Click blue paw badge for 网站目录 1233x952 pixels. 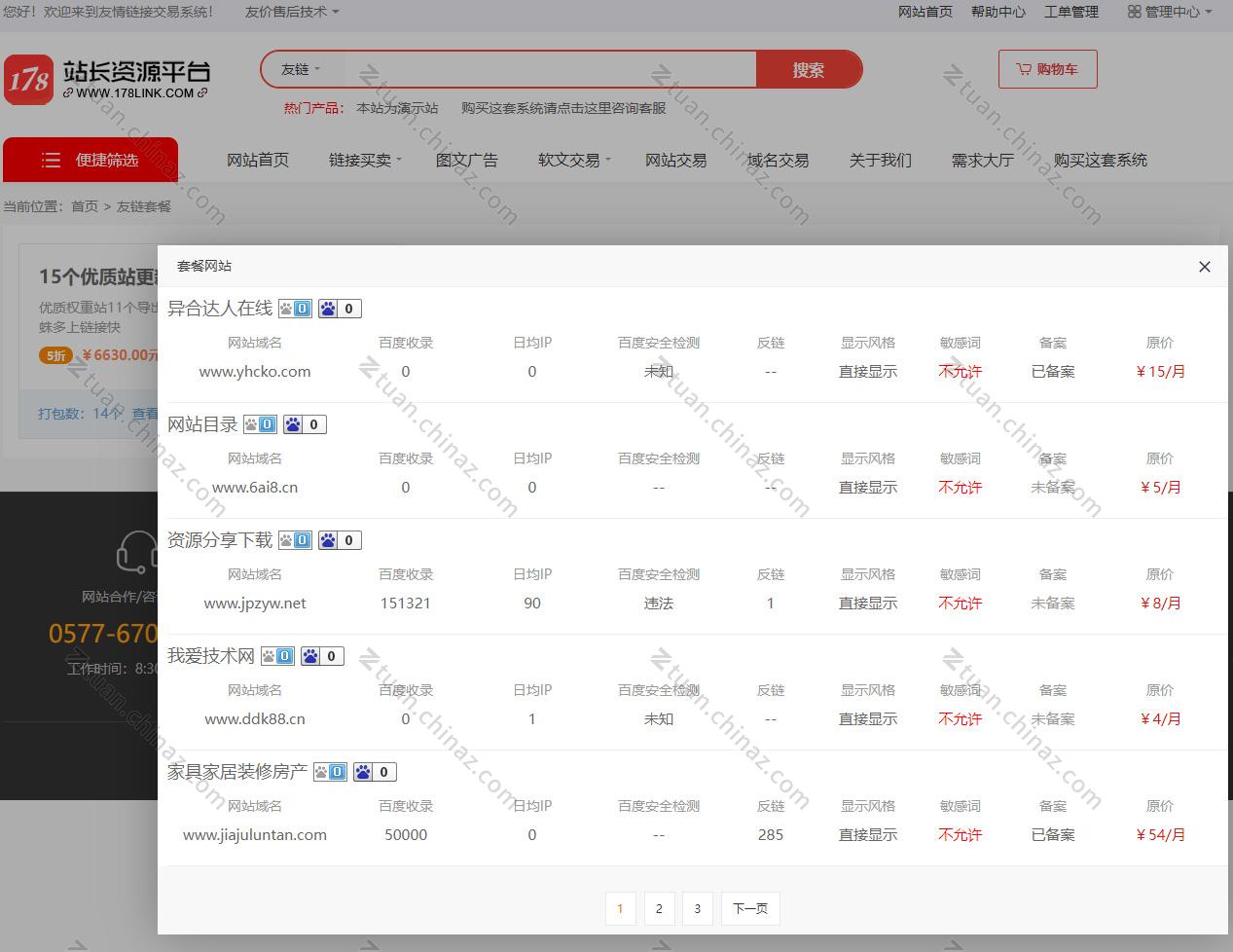click(x=305, y=424)
